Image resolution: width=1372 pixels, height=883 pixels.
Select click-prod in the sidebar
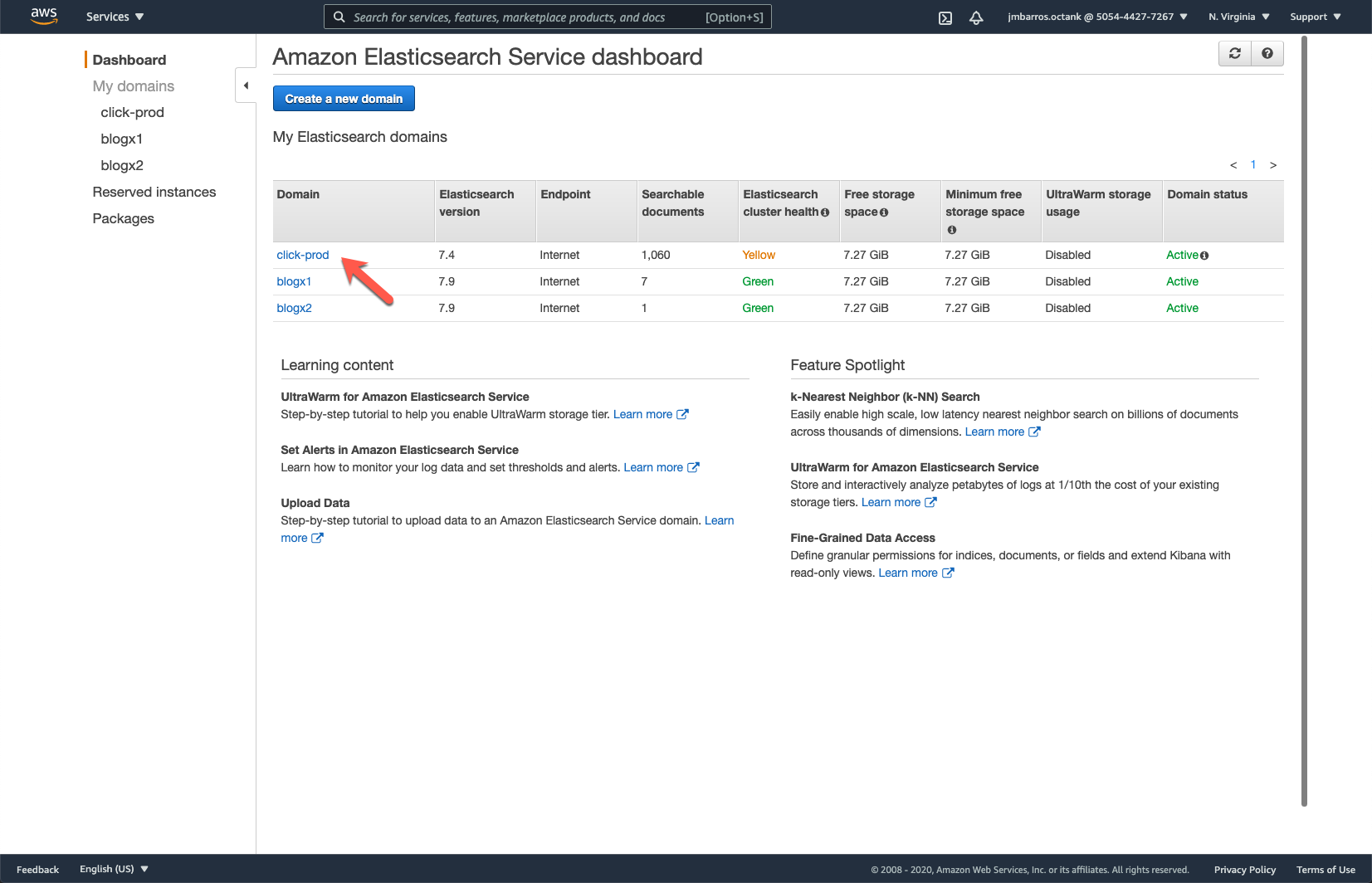click(133, 113)
